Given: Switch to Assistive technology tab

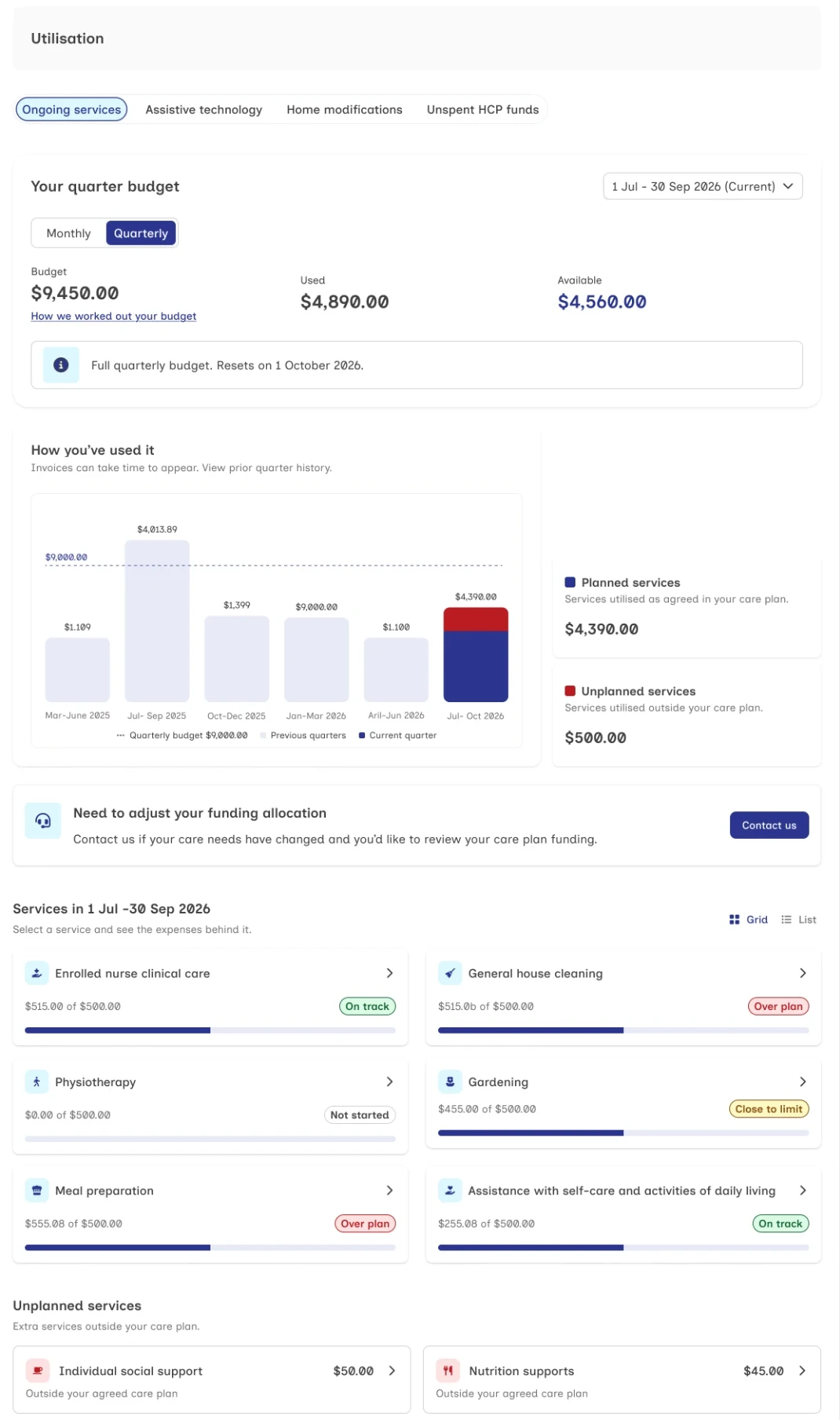Looking at the screenshot, I should 203,110.
